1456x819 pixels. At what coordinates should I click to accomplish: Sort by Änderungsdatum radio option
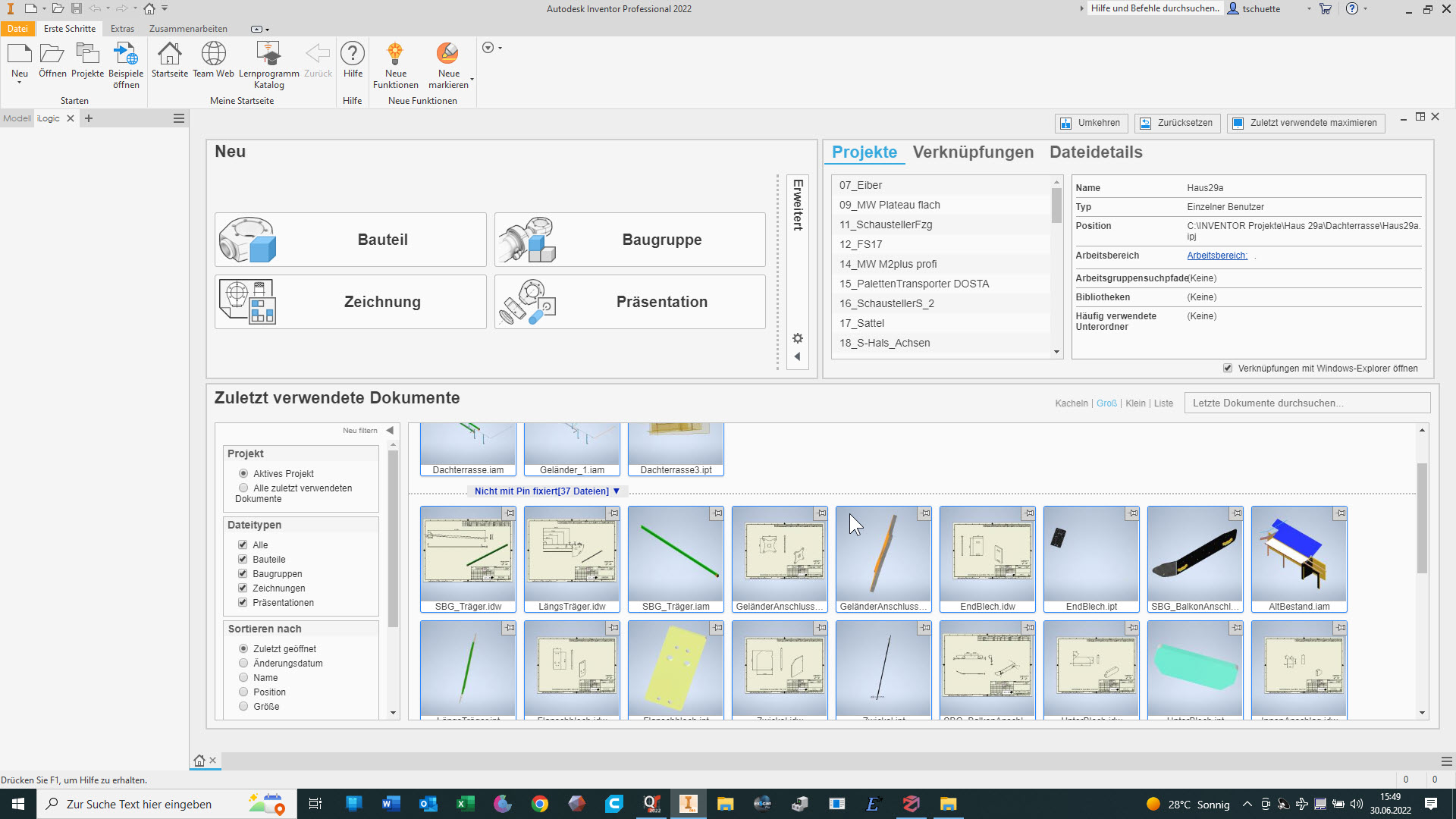coord(243,663)
